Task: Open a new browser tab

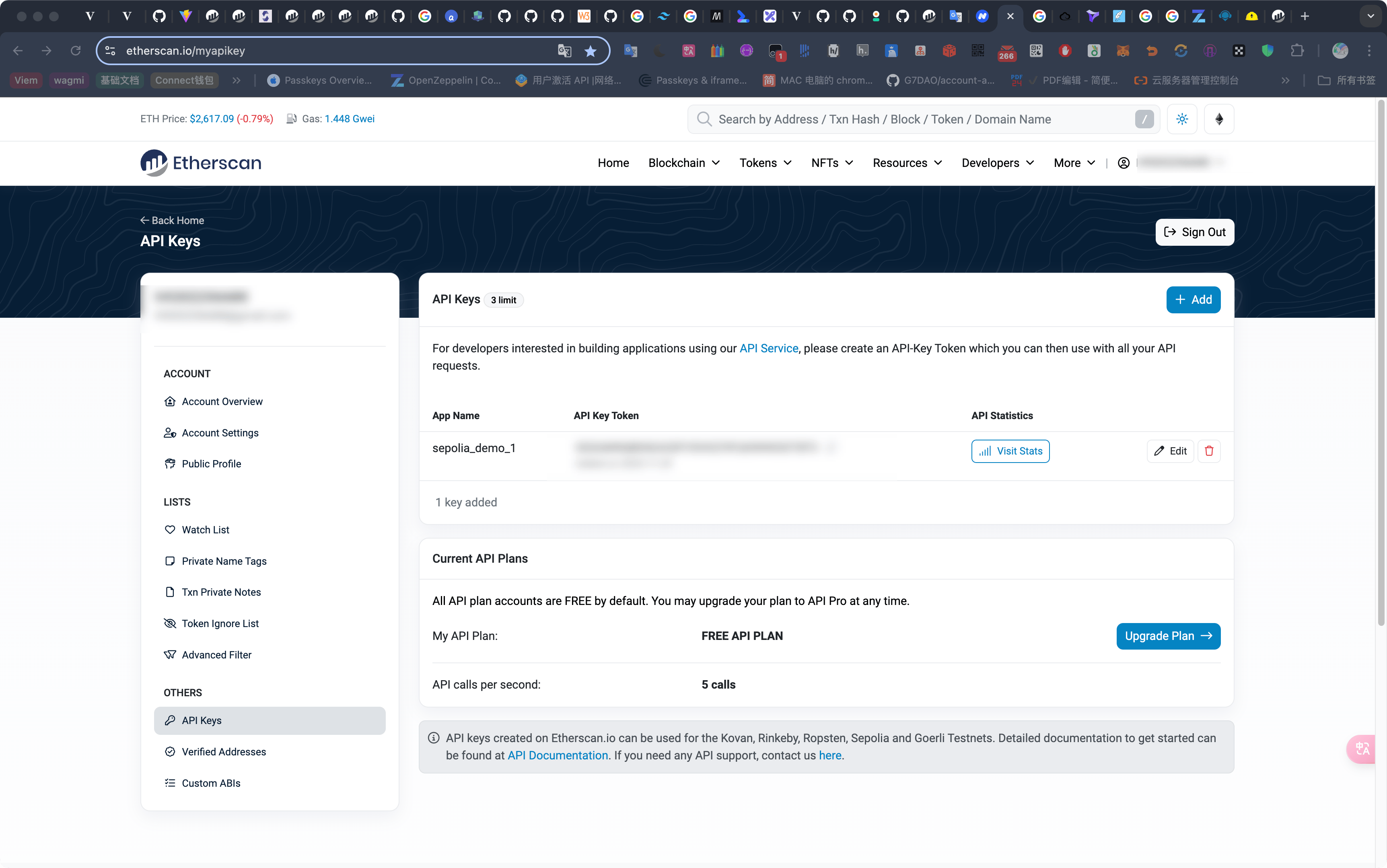Action: point(1305,16)
